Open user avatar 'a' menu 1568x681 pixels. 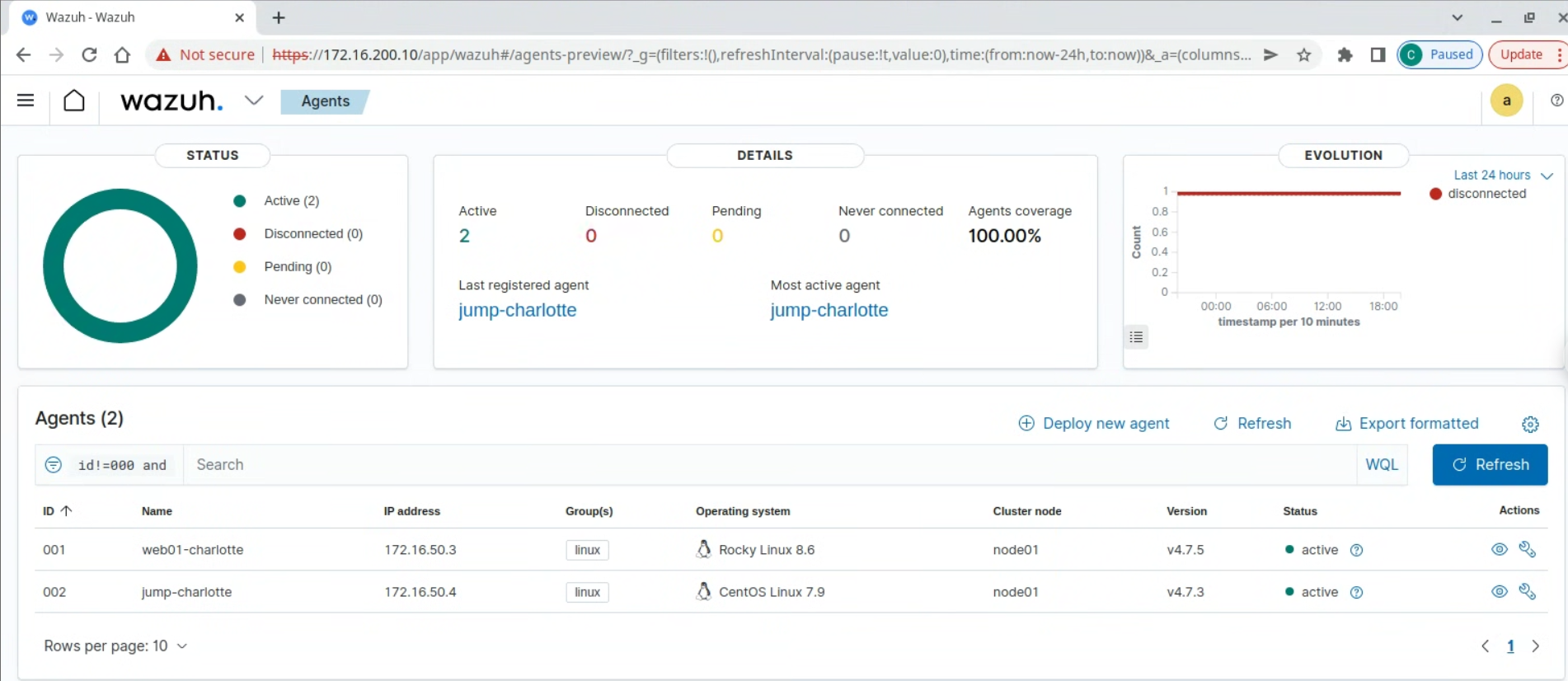click(x=1506, y=101)
